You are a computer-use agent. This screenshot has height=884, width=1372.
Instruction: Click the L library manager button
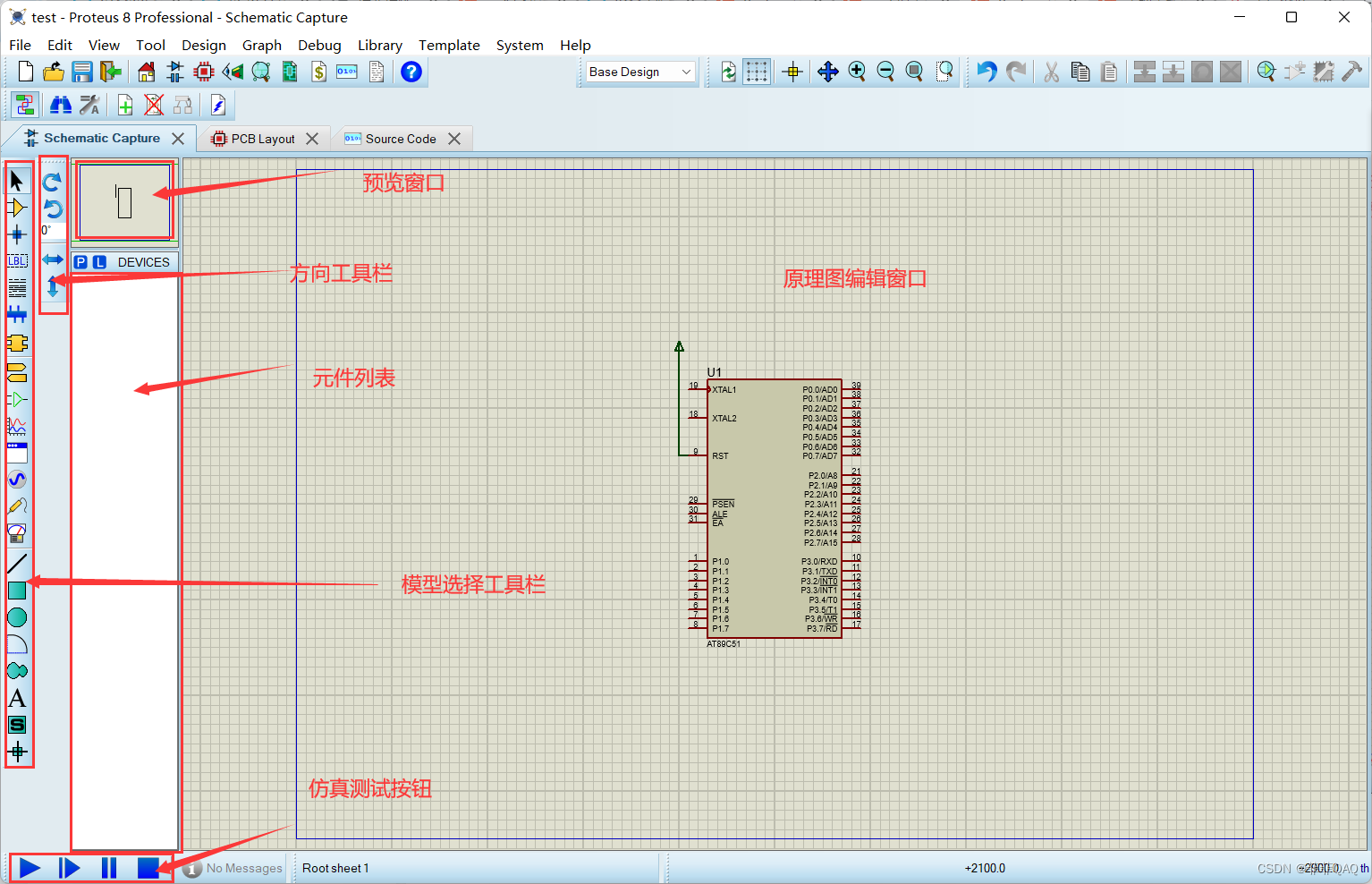[x=99, y=262]
